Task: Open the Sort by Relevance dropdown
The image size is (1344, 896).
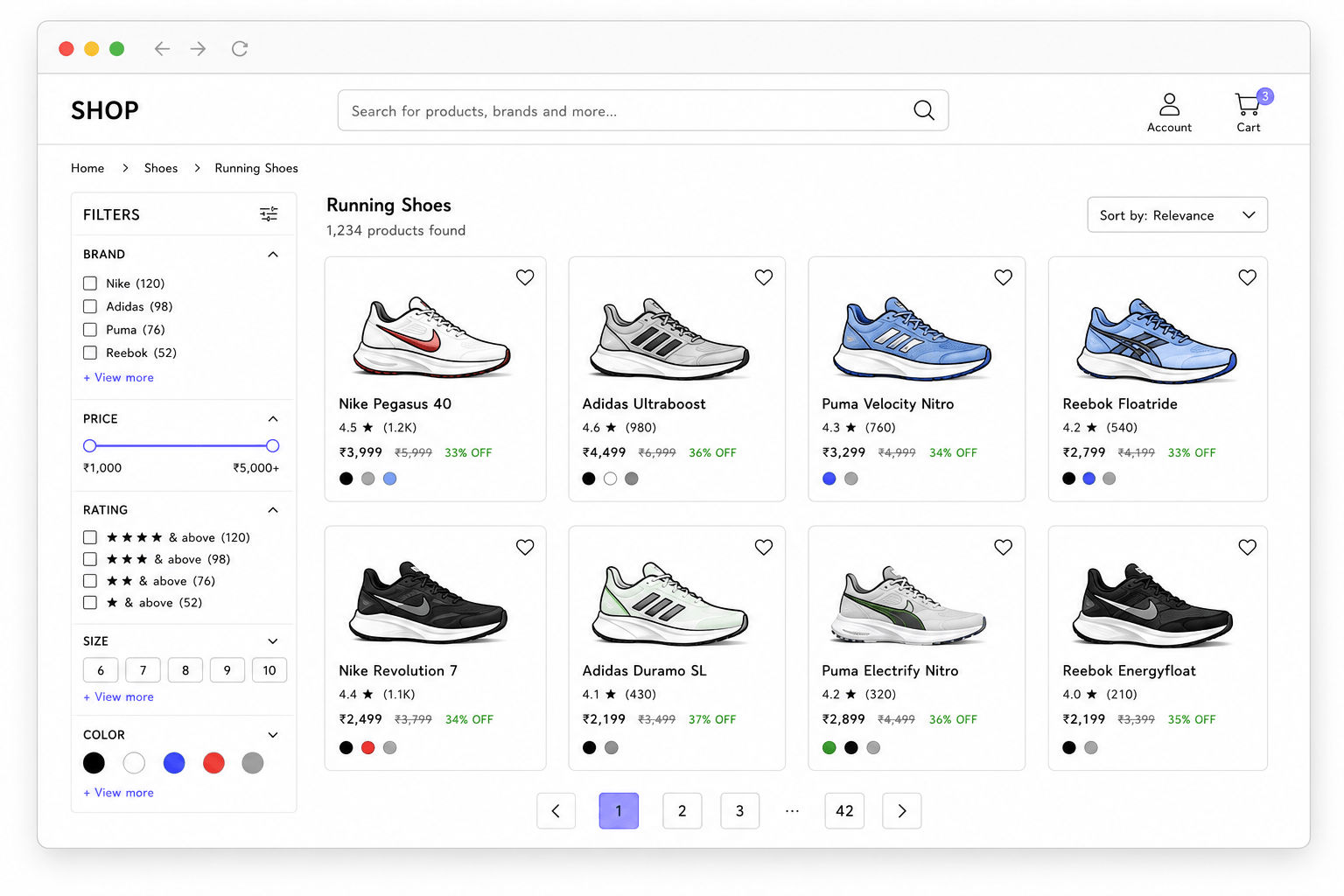Action: [1177, 215]
